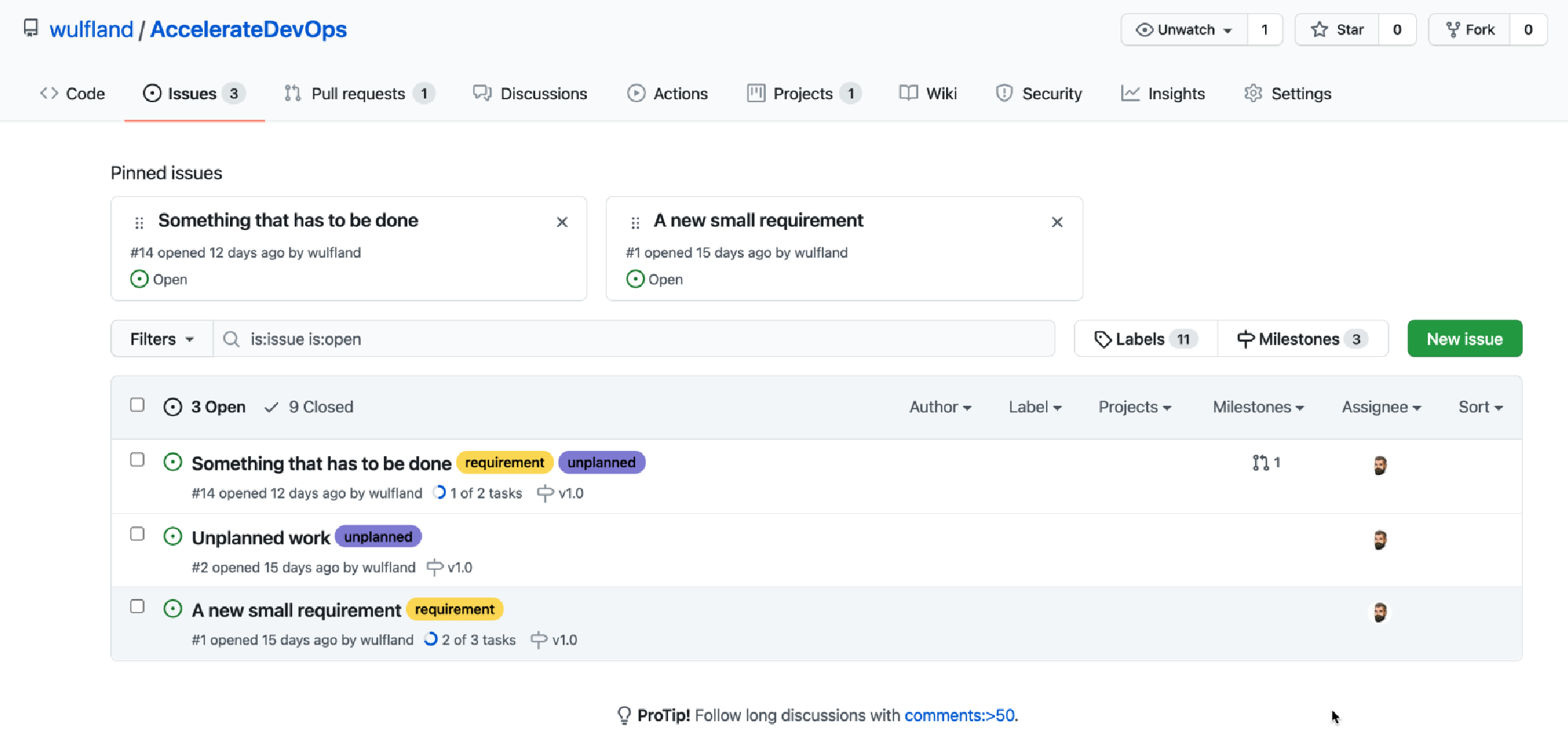Image resolution: width=1568 pixels, height=756 pixels.
Task: Select checkbox for 'Something that has to be done'
Action: [137, 460]
